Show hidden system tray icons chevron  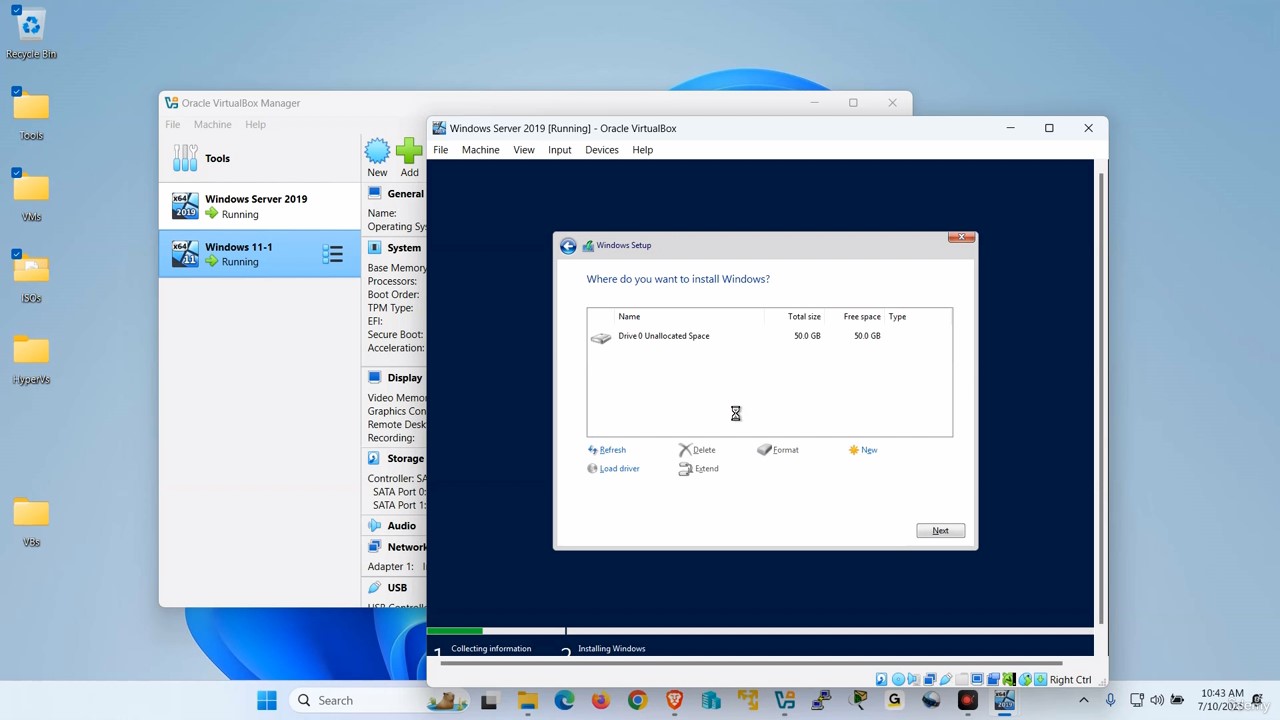pyautogui.click(x=1083, y=700)
